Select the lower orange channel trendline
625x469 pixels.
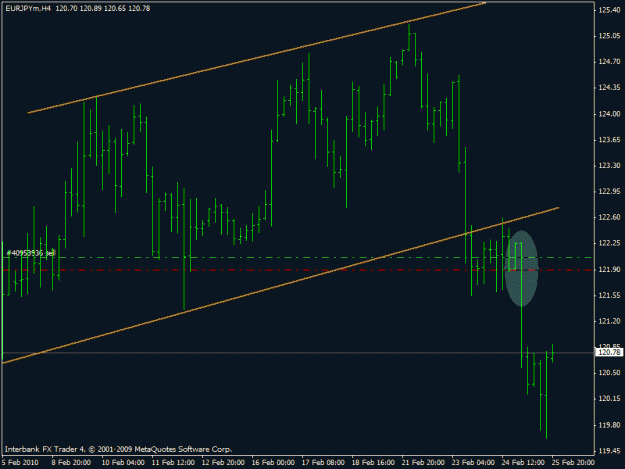pyautogui.click(x=280, y=285)
